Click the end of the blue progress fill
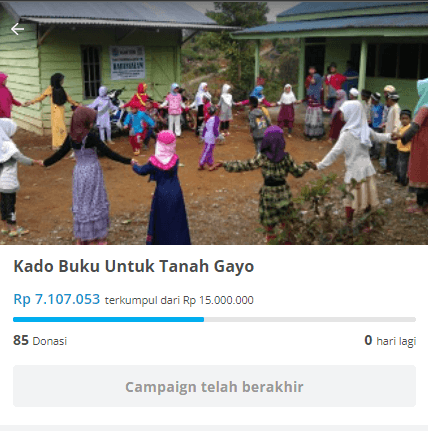Image resolution: width=428 pixels, height=431 pixels. [x=203, y=319]
